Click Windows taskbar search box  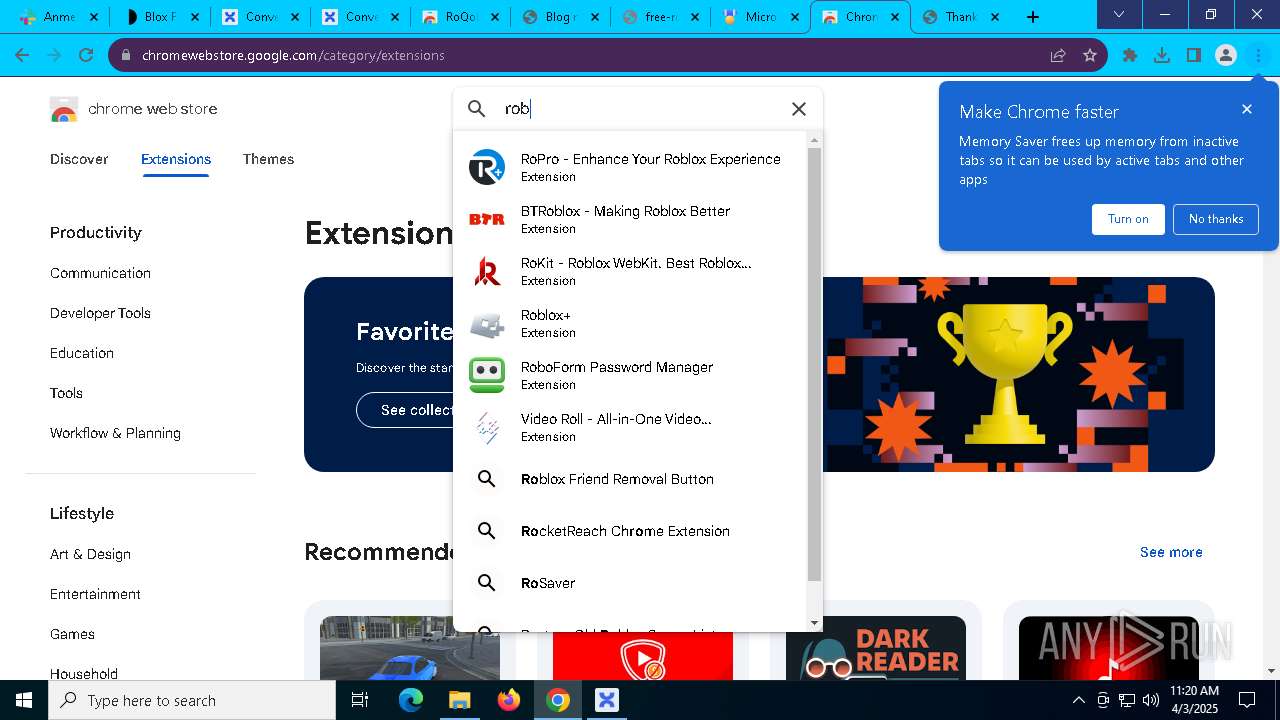[x=192, y=700]
